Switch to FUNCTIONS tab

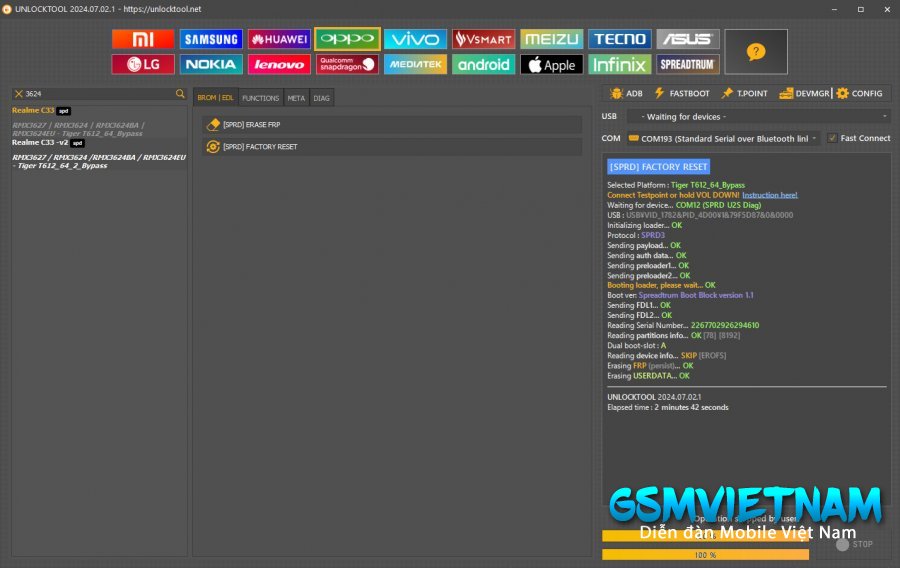tap(261, 98)
